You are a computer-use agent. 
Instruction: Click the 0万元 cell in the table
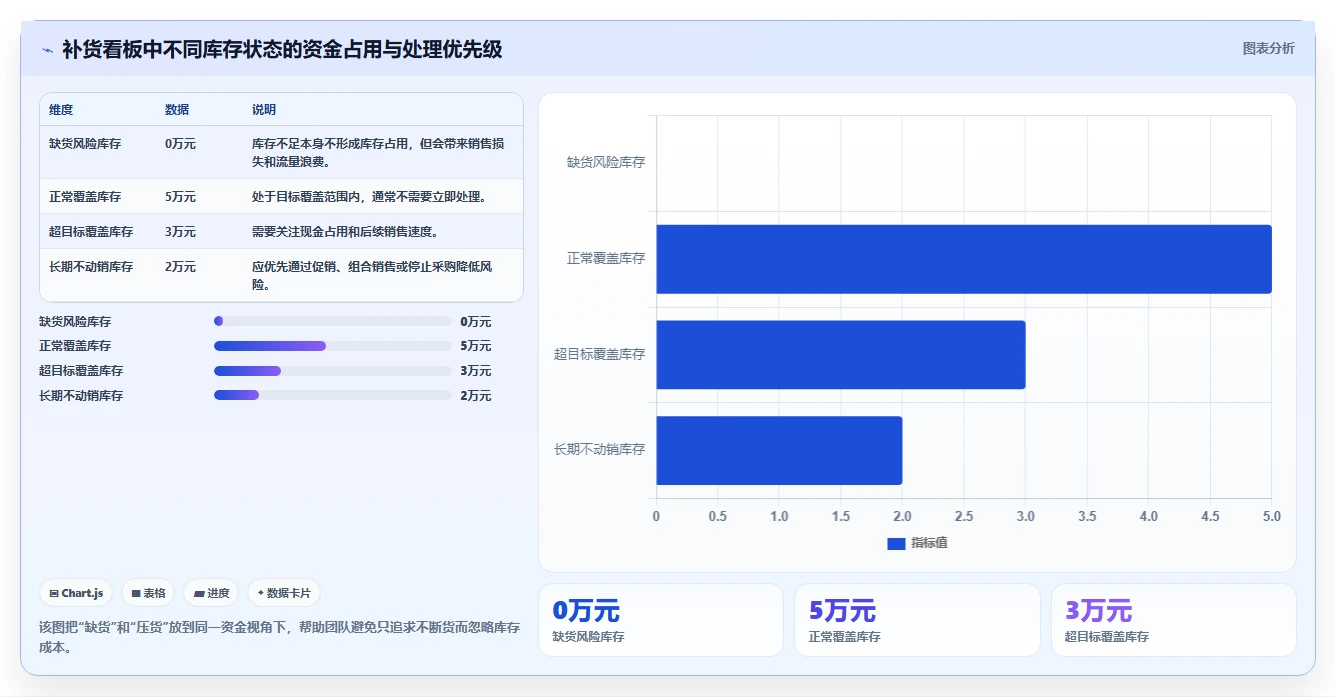[181, 144]
